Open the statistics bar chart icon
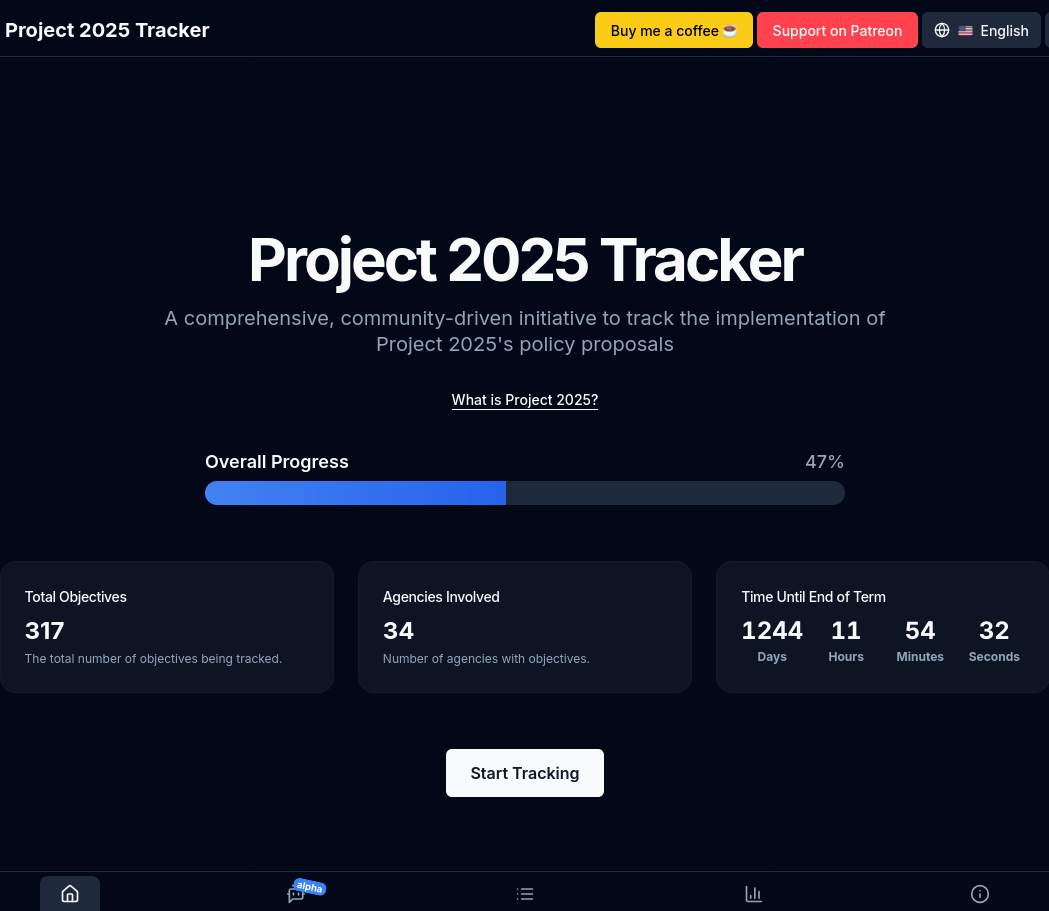The width and height of the screenshot is (1049, 911). click(x=753, y=894)
